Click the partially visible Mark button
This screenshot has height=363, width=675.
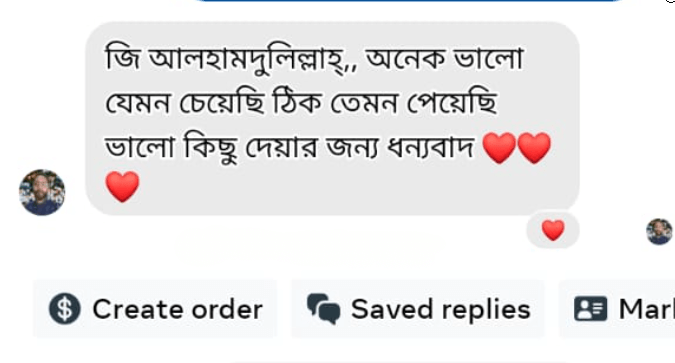(x=617, y=309)
